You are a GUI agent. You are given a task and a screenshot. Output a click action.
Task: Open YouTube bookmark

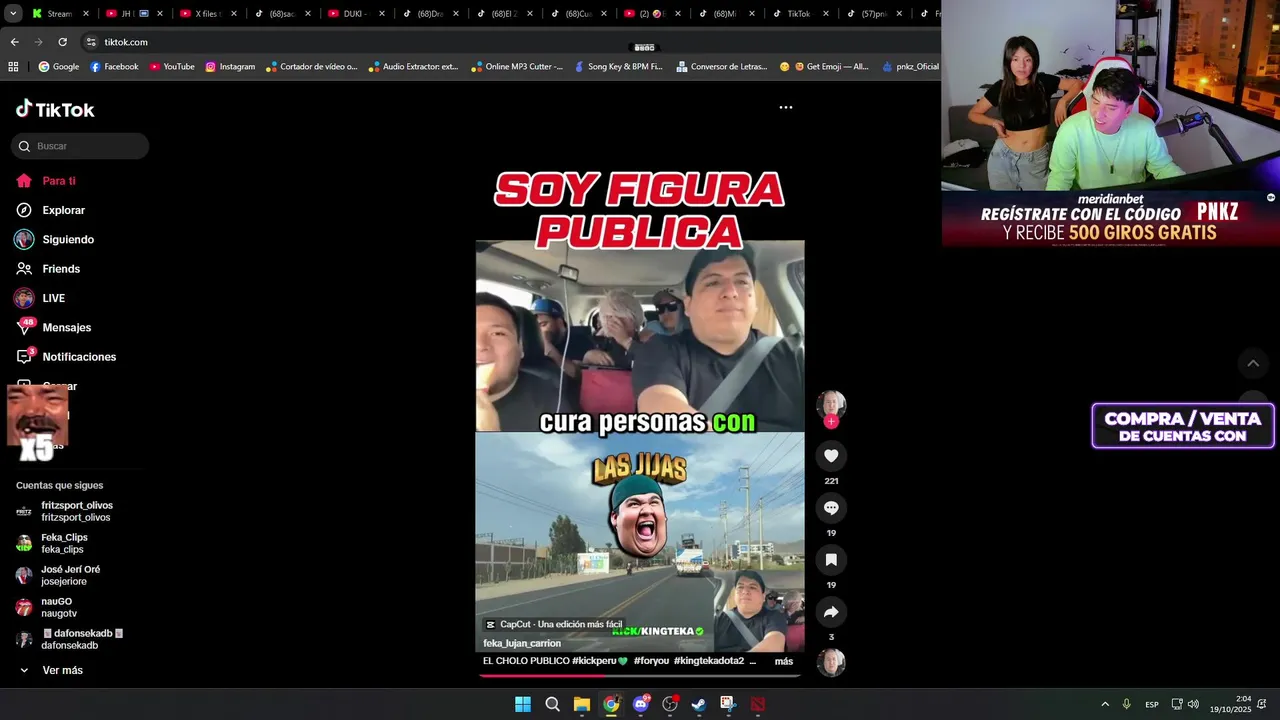click(172, 67)
